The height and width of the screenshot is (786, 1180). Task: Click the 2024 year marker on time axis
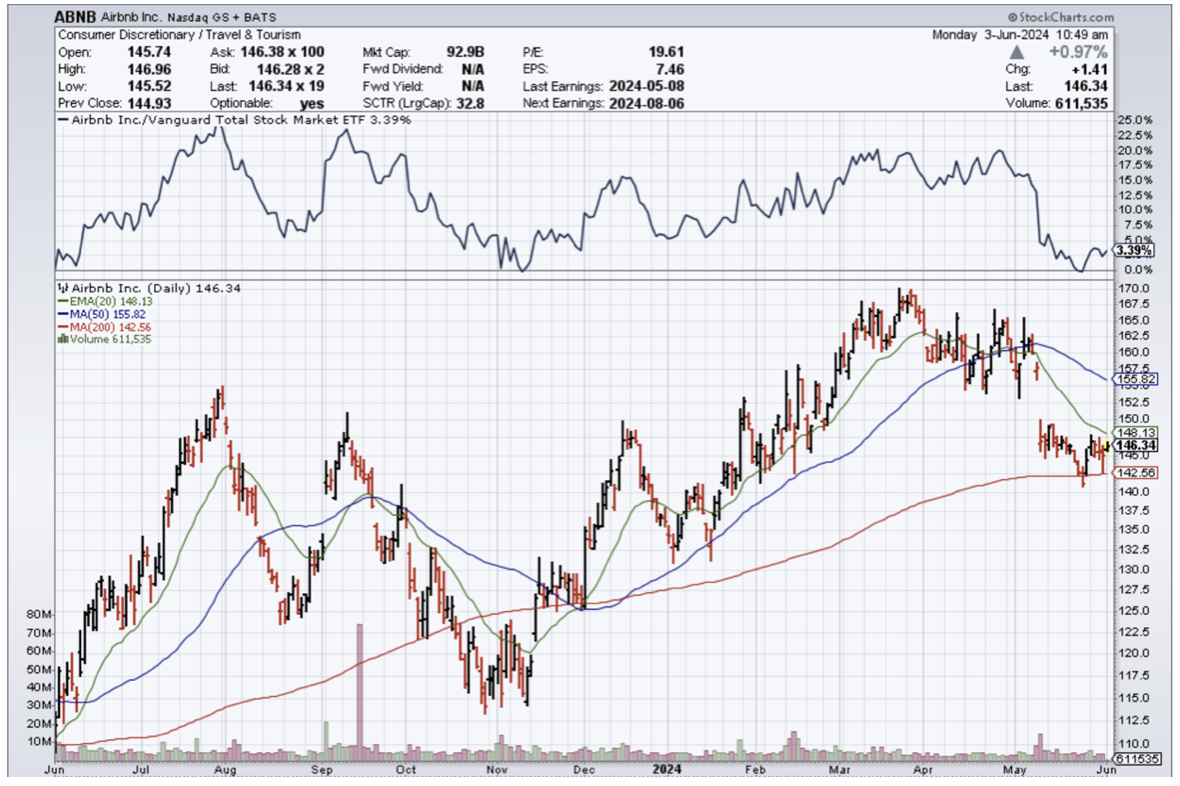pos(669,770)
